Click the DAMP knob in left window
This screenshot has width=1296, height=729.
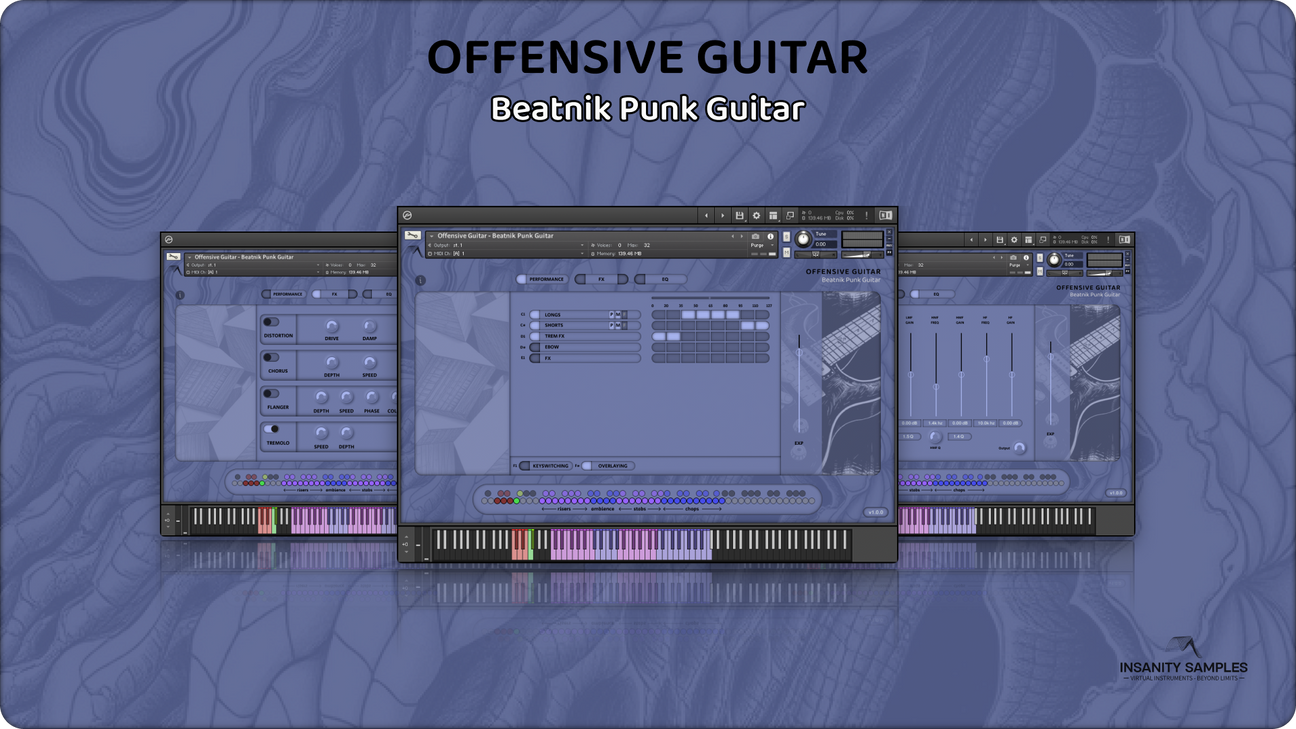pos(370,326)
